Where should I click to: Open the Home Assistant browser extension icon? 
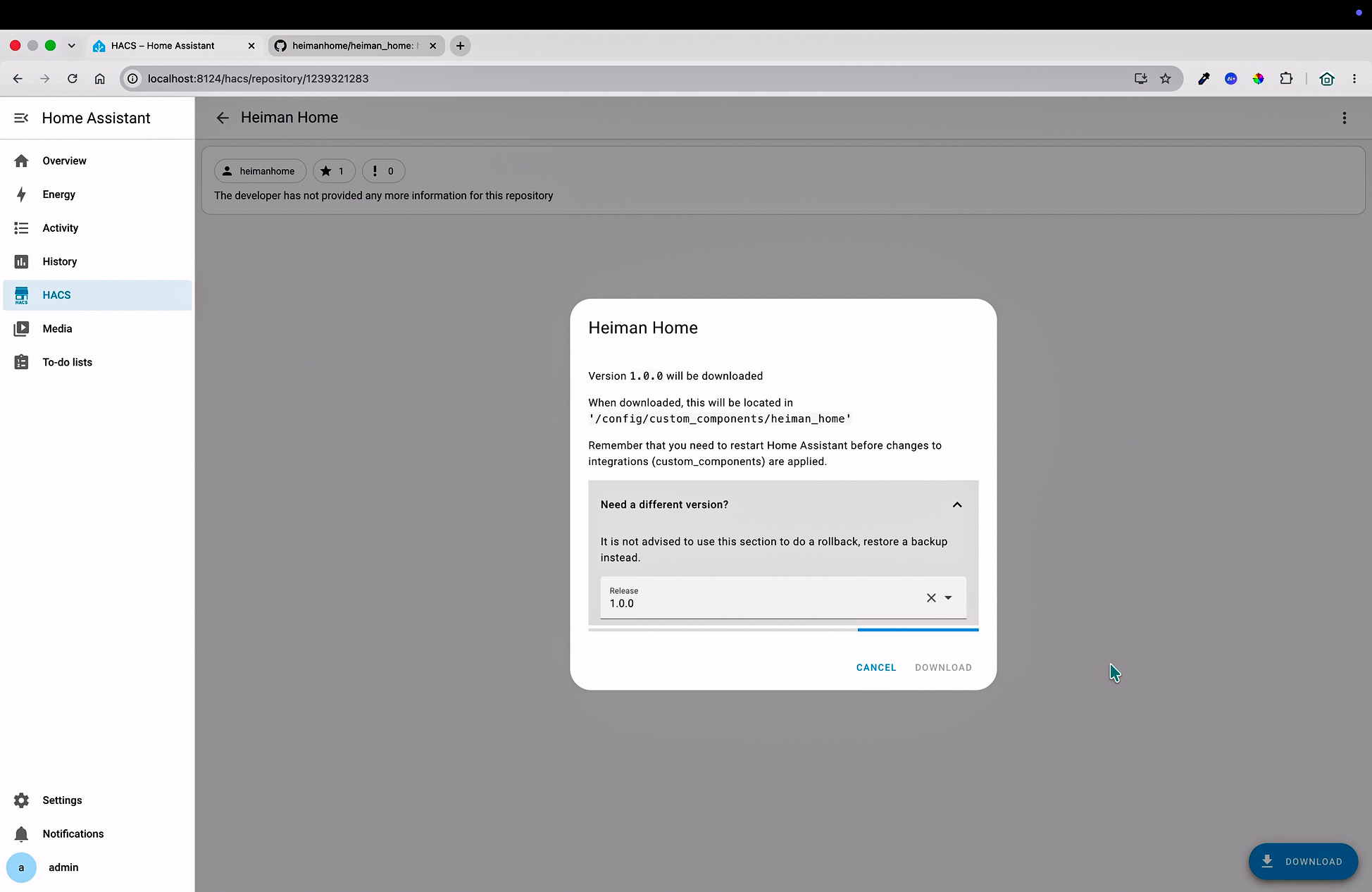tap(1327, 79)
